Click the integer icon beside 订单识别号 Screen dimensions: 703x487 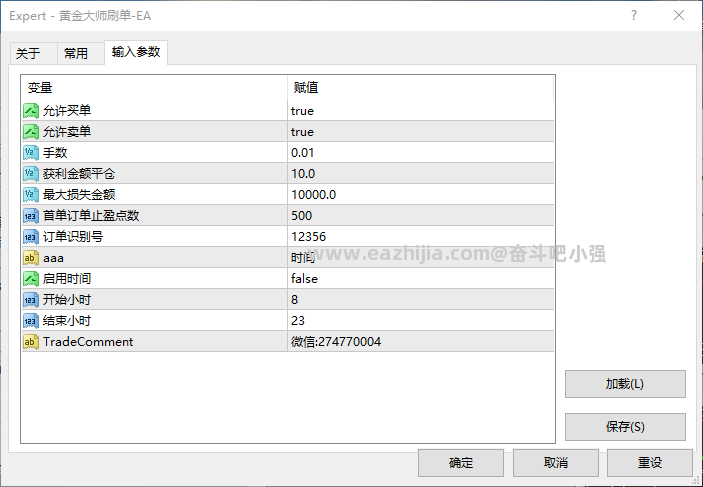click(x=31, y=237)
